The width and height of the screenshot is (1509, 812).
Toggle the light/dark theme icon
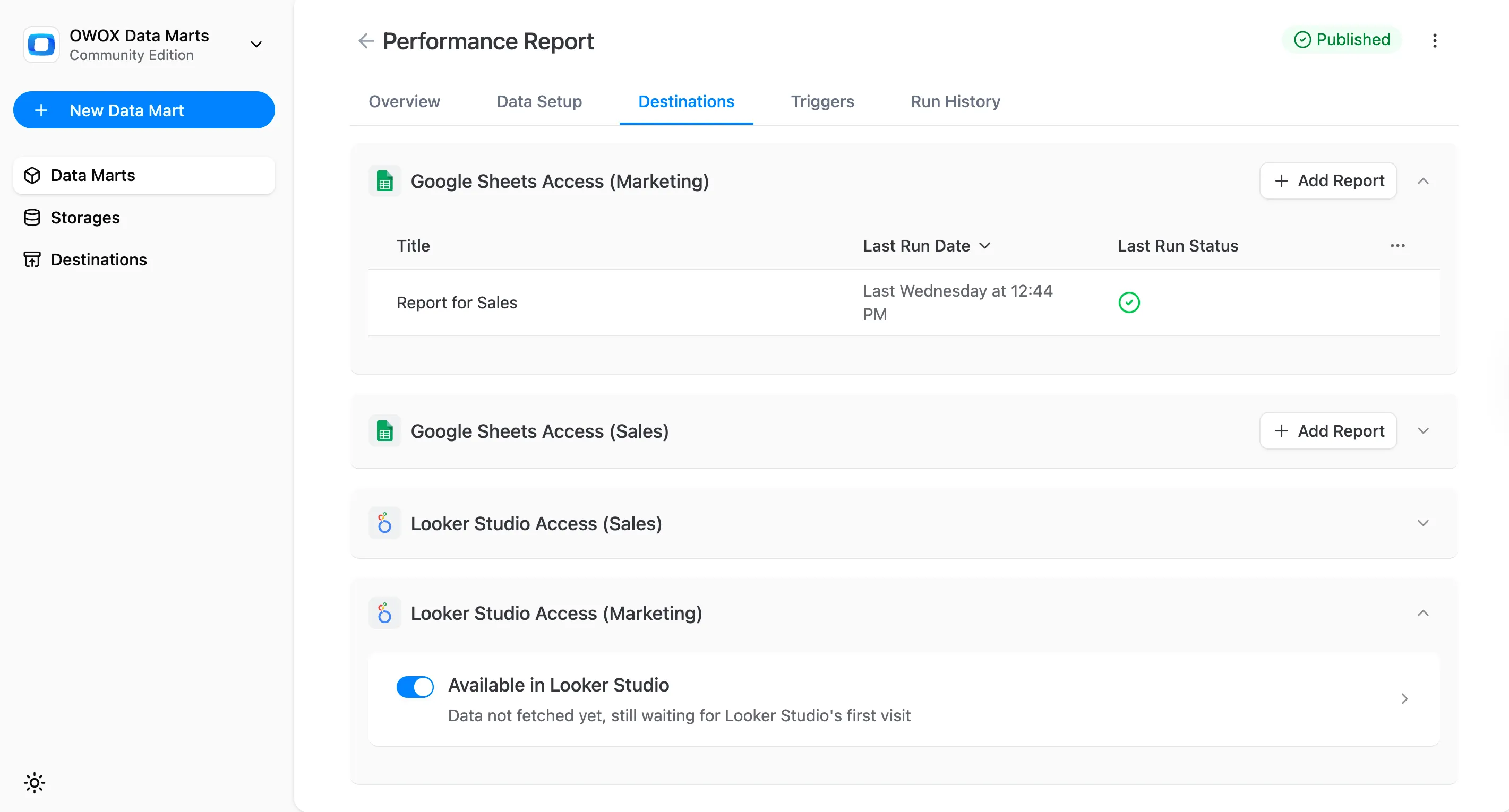tap(34, 782)
